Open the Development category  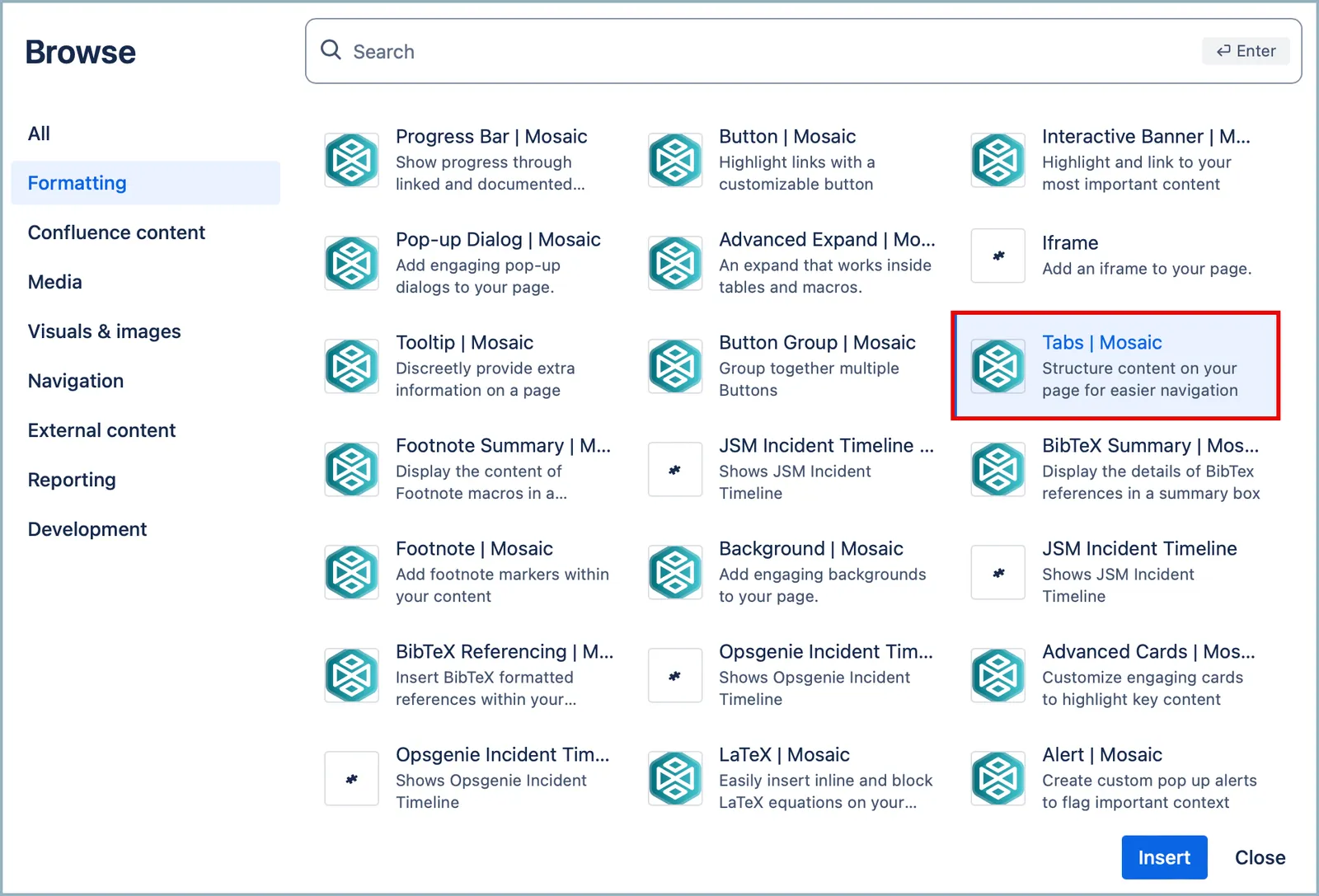coord(146,529)
